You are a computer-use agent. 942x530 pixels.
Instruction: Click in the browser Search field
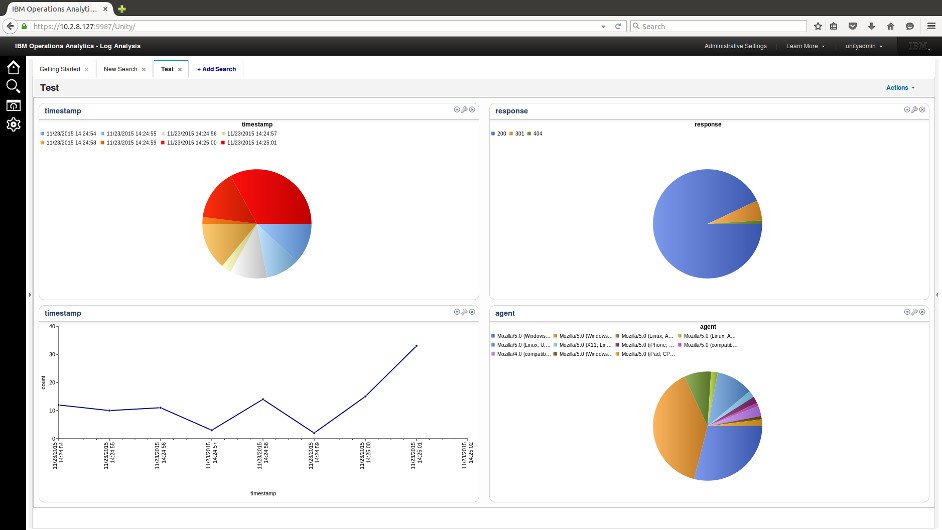718,26
